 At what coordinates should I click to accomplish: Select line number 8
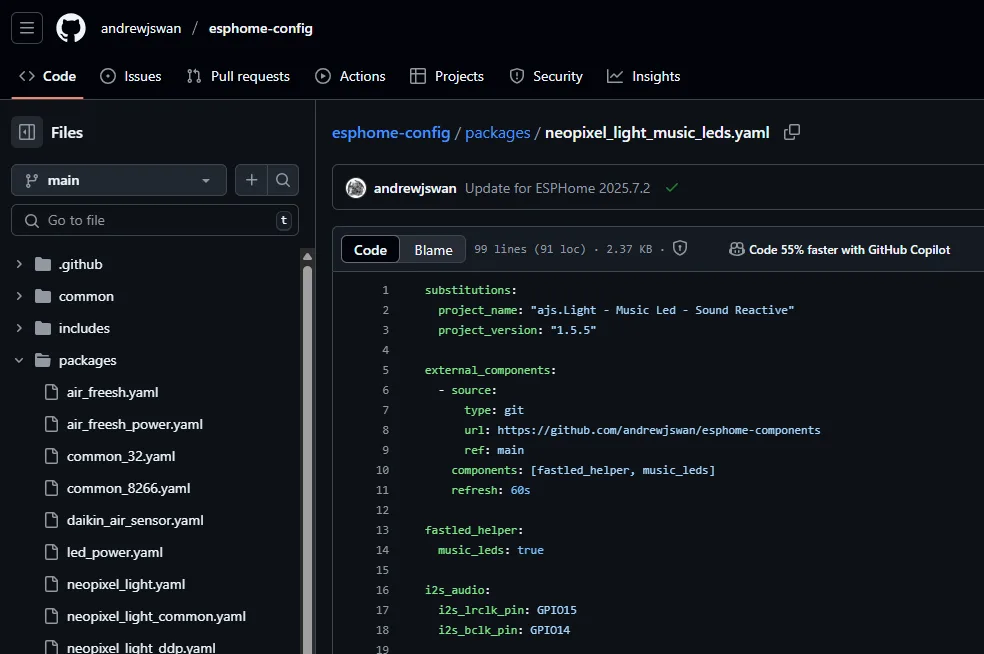point(385,430)
